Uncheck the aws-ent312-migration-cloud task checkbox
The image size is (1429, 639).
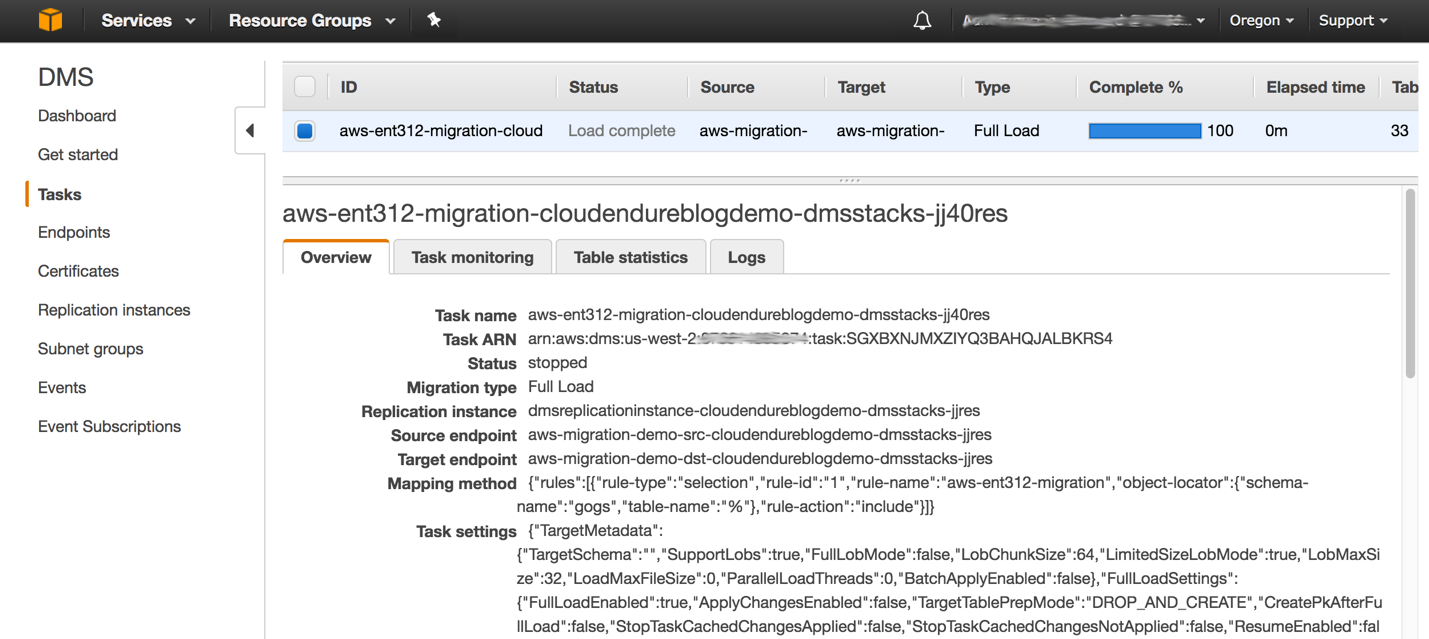305,131
